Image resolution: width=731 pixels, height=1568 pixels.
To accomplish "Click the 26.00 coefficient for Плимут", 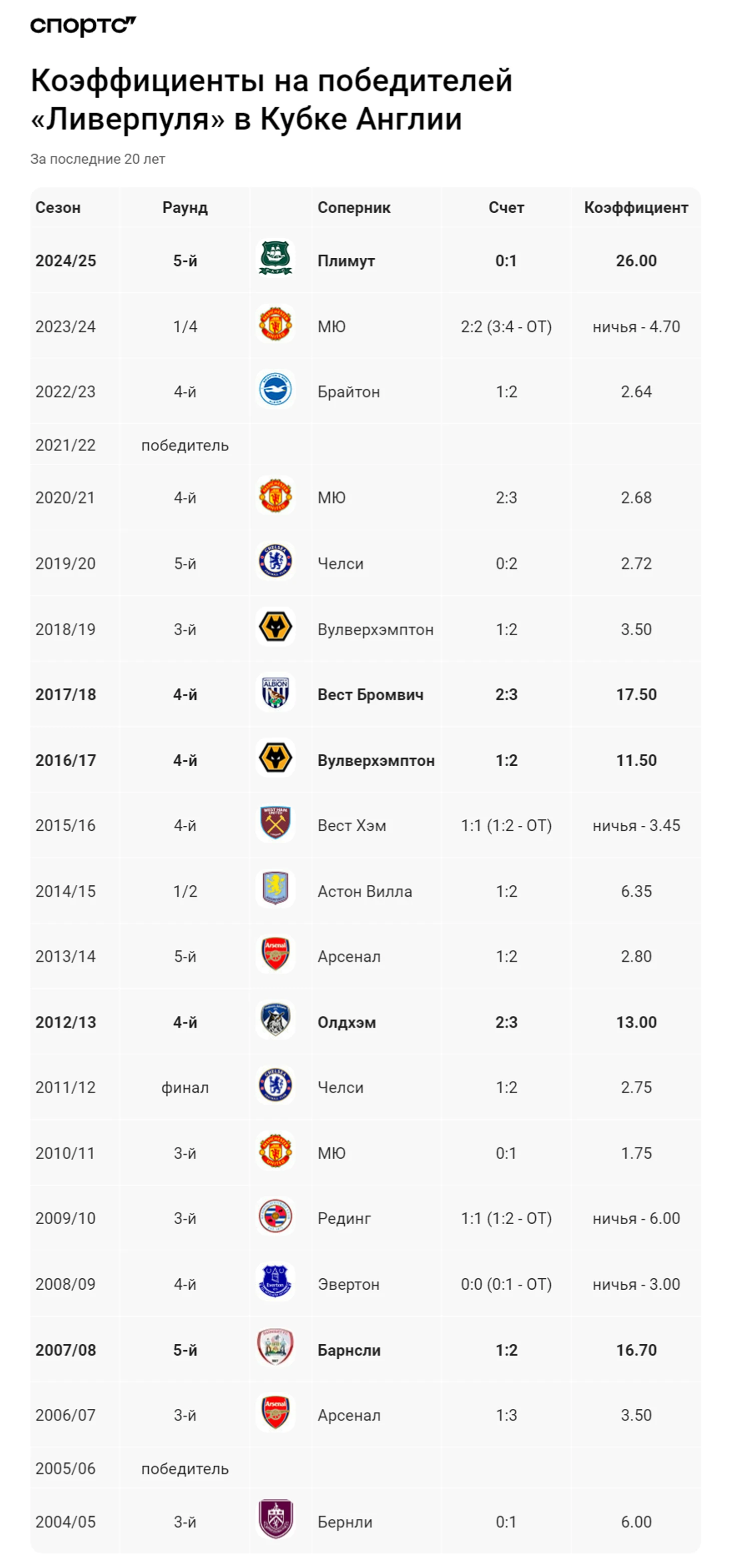I will pos(636,261).
